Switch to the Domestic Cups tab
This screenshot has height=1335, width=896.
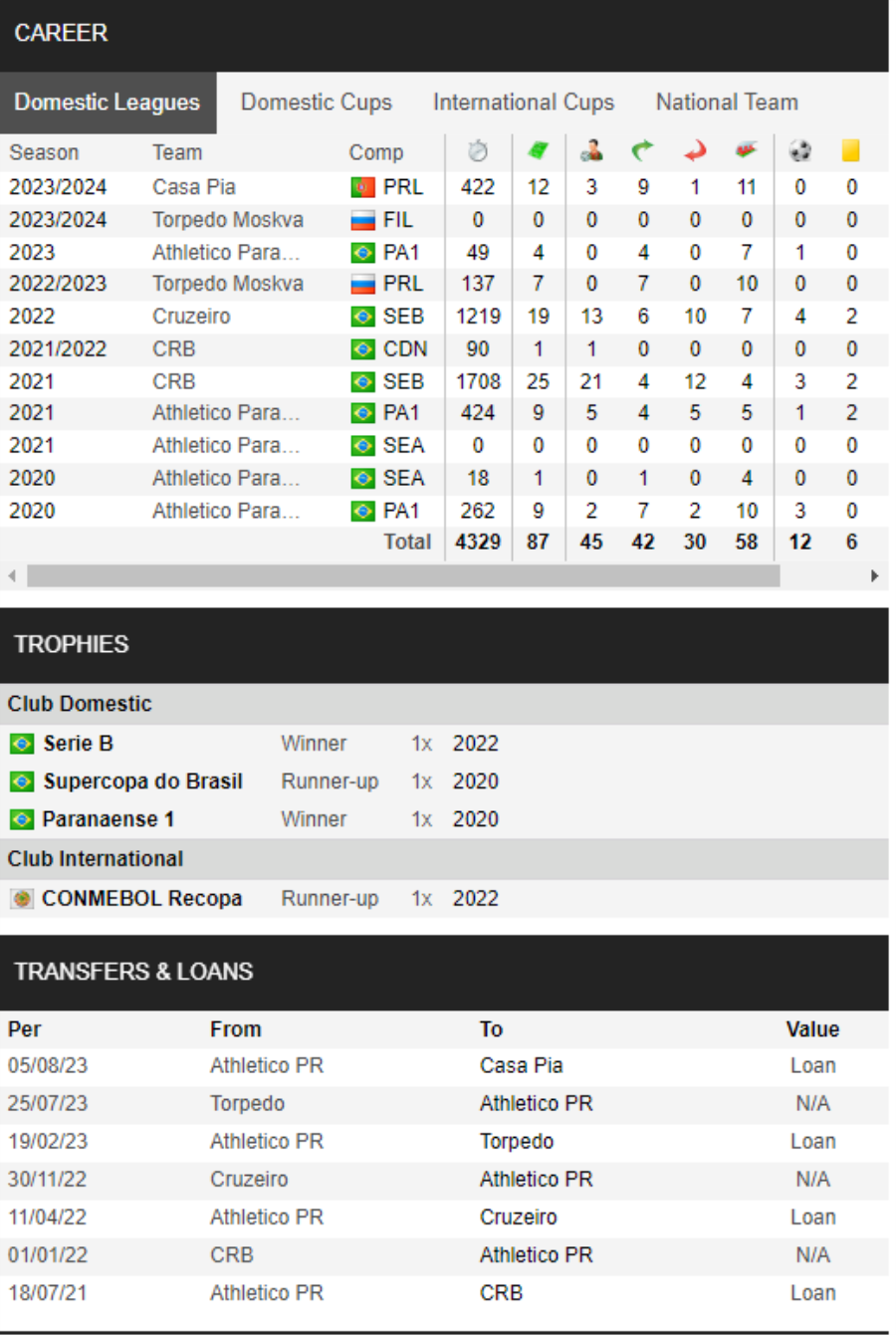click(x=317, y=103)
